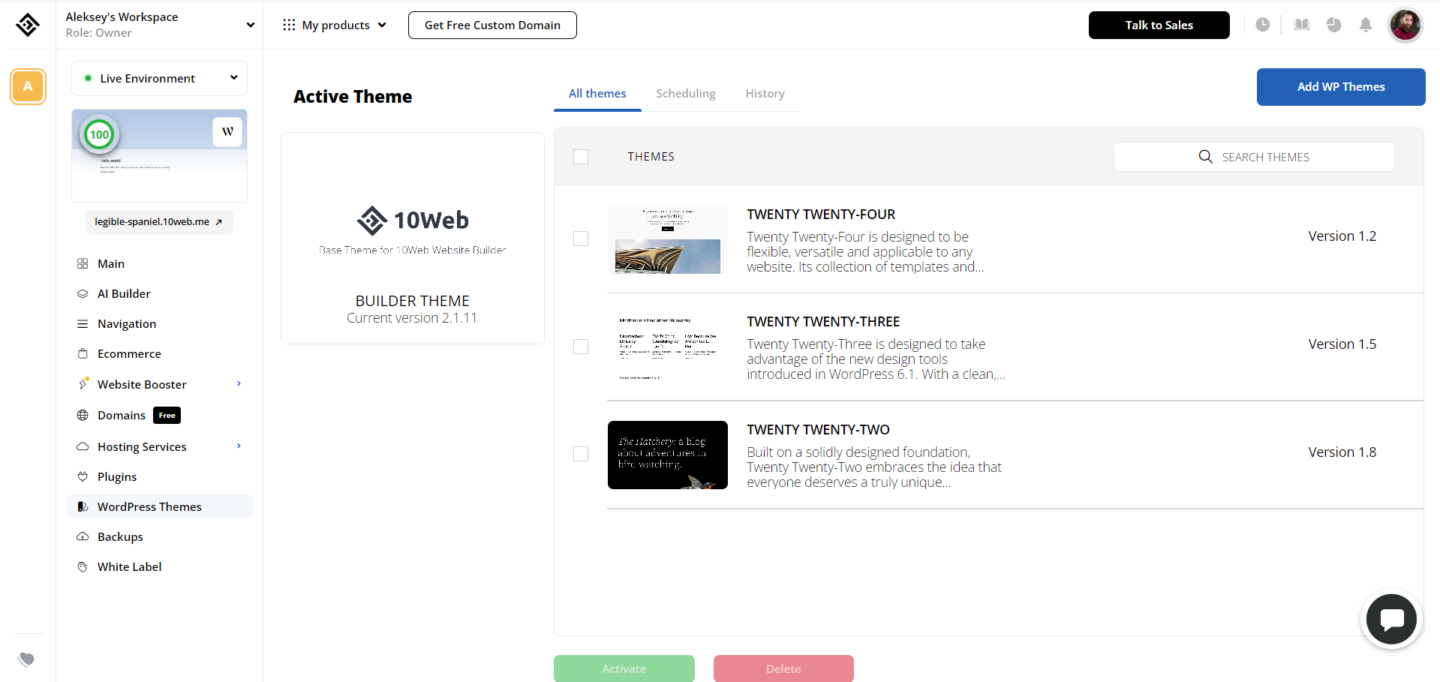Click the Domains globe icon
This screenshot has height=682, width=1440.
tap(82, 415)
